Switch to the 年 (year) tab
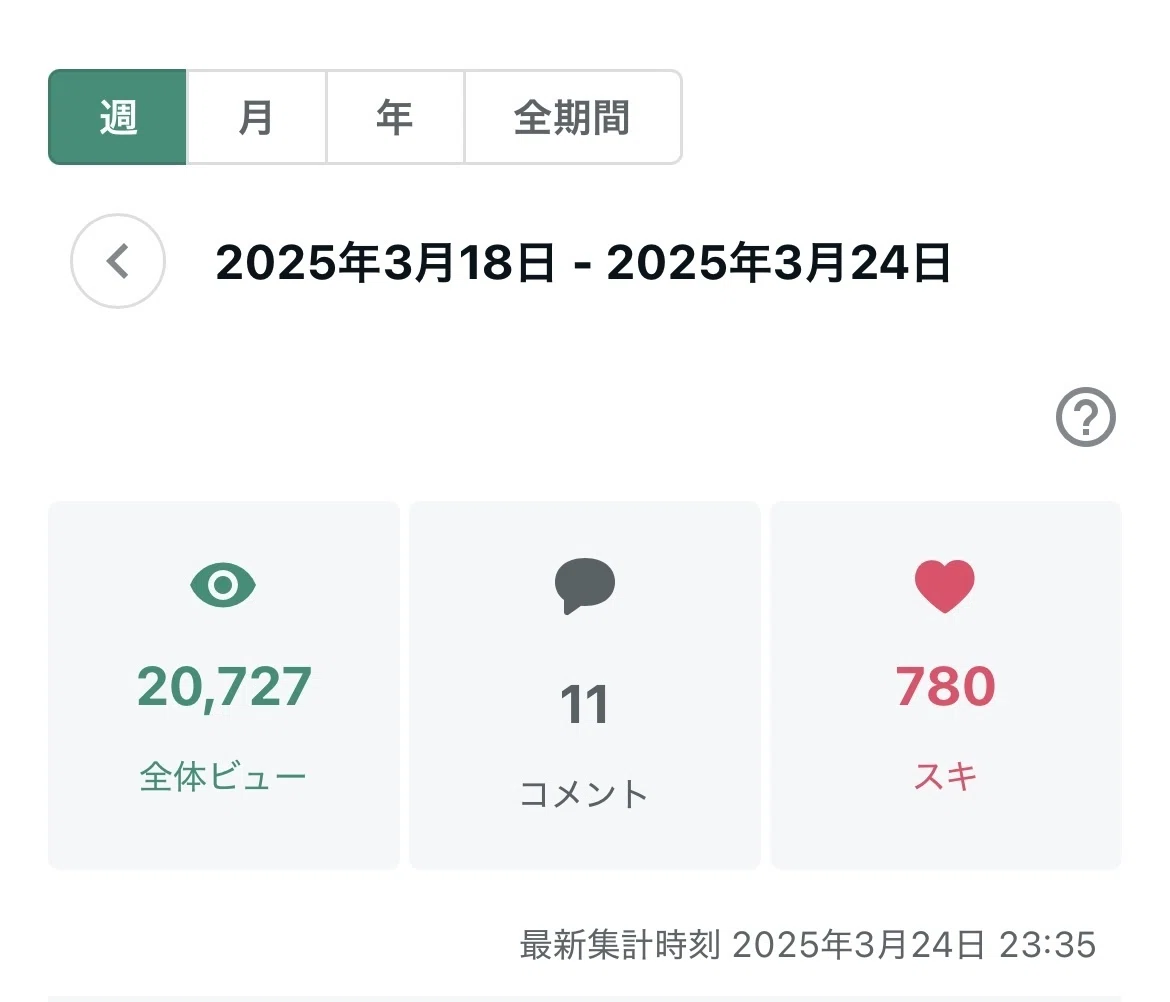Viewport: 1170px width, 1002px height. pos(395,117)
